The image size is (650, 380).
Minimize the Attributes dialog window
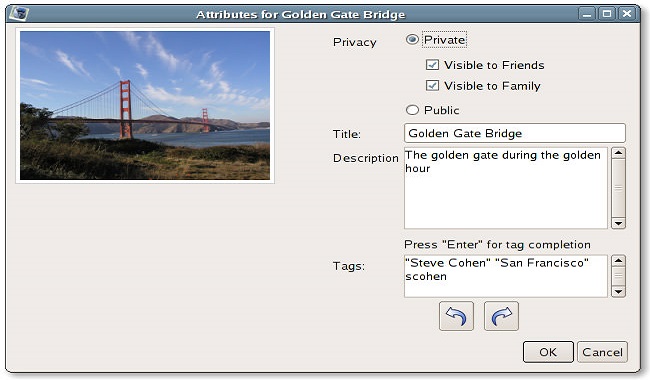pyautogui.click(x=587, y=14)
